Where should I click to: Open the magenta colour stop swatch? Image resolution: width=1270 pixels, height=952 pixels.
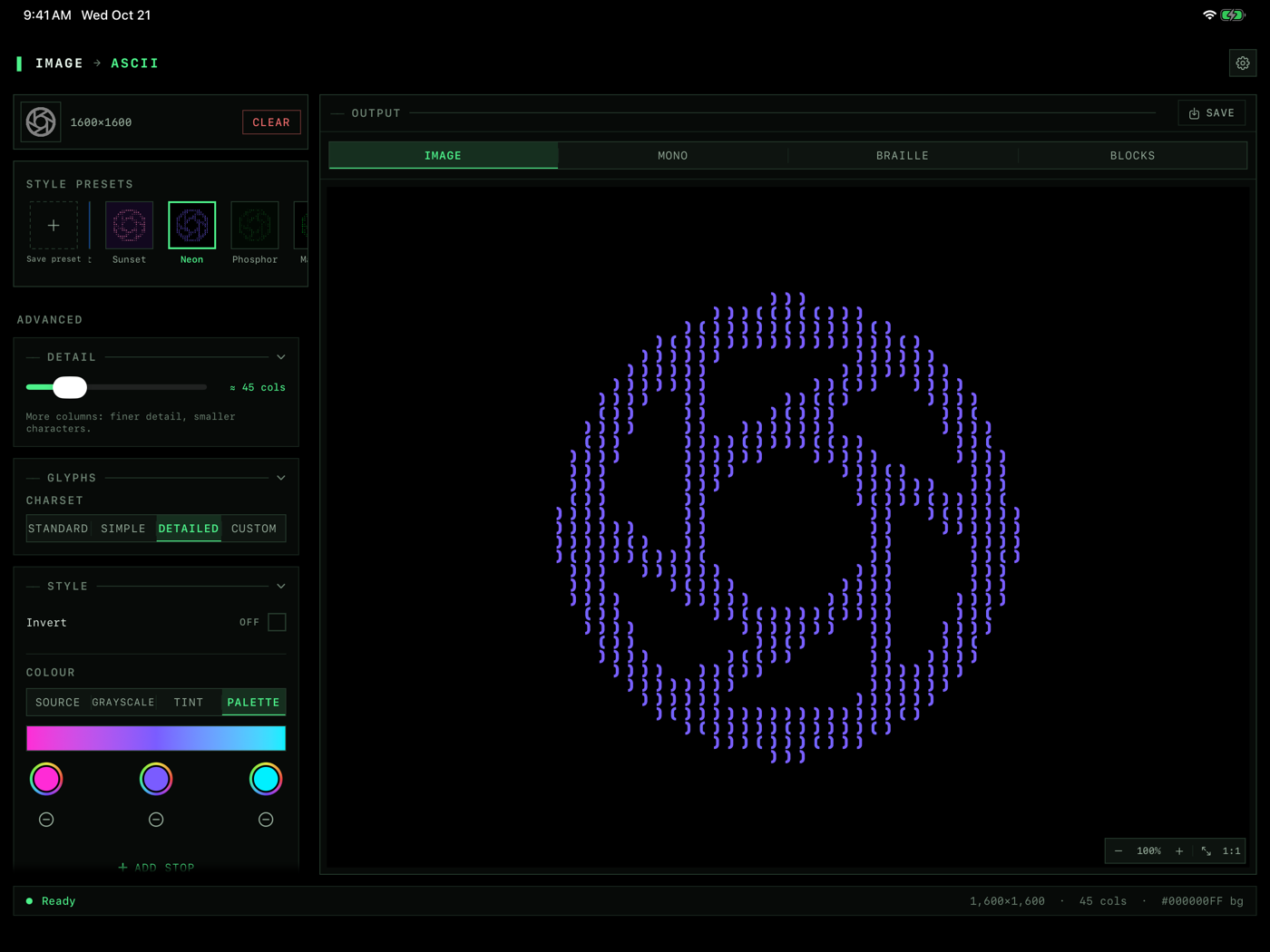click(x=46, y=779)
